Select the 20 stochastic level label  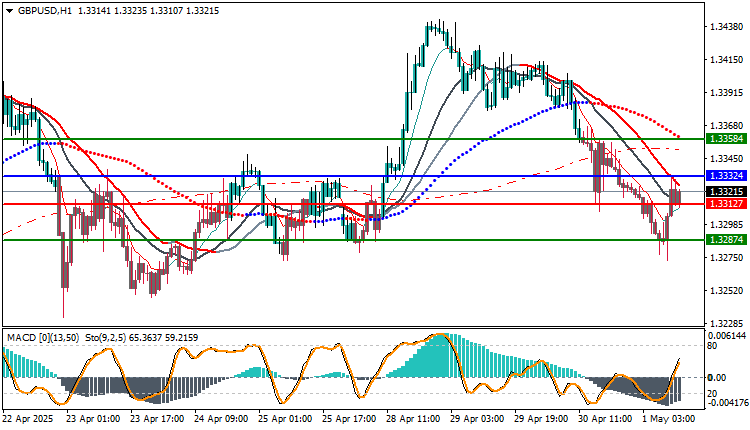[x=712, y=394]
